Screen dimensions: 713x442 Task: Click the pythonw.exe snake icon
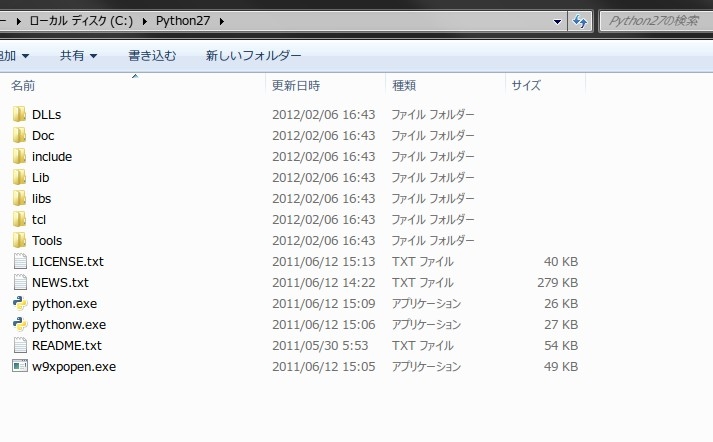20,324
